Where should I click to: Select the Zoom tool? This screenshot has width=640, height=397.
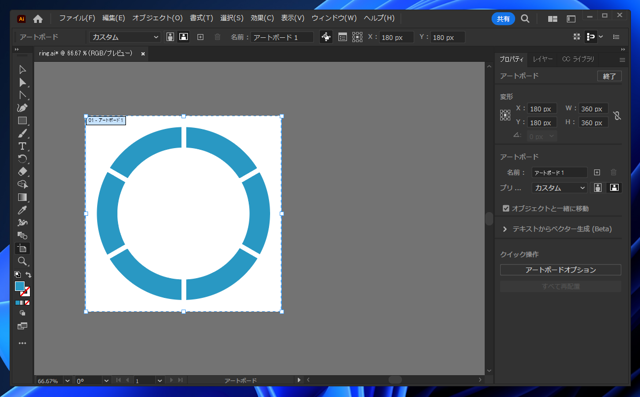point(22,261)
